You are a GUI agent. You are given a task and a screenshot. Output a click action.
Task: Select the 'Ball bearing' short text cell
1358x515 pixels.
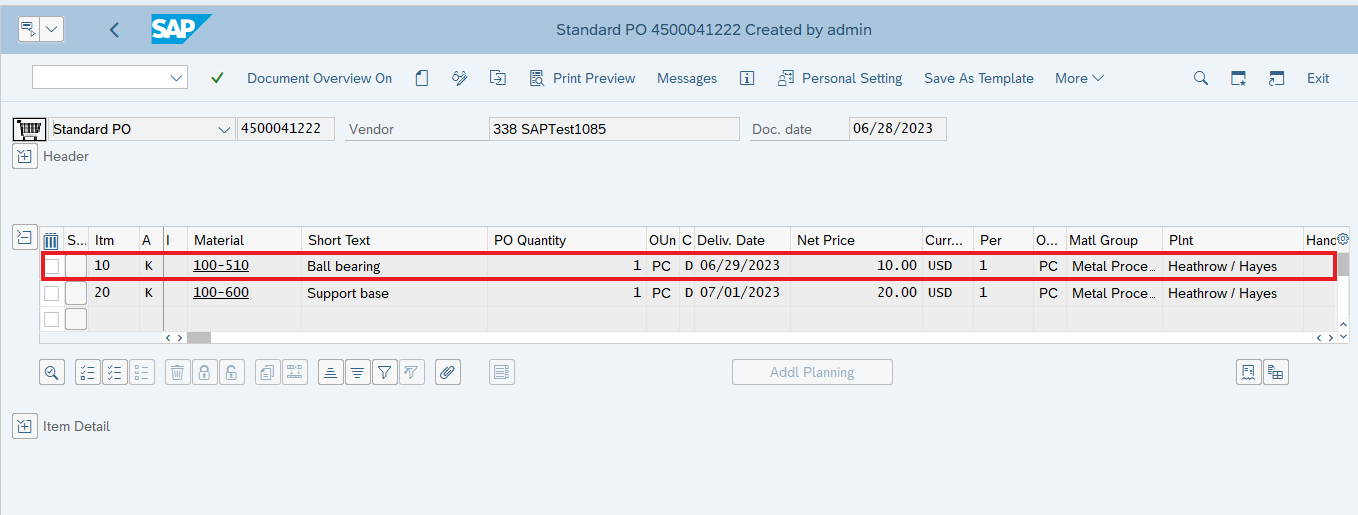[394, 266]
